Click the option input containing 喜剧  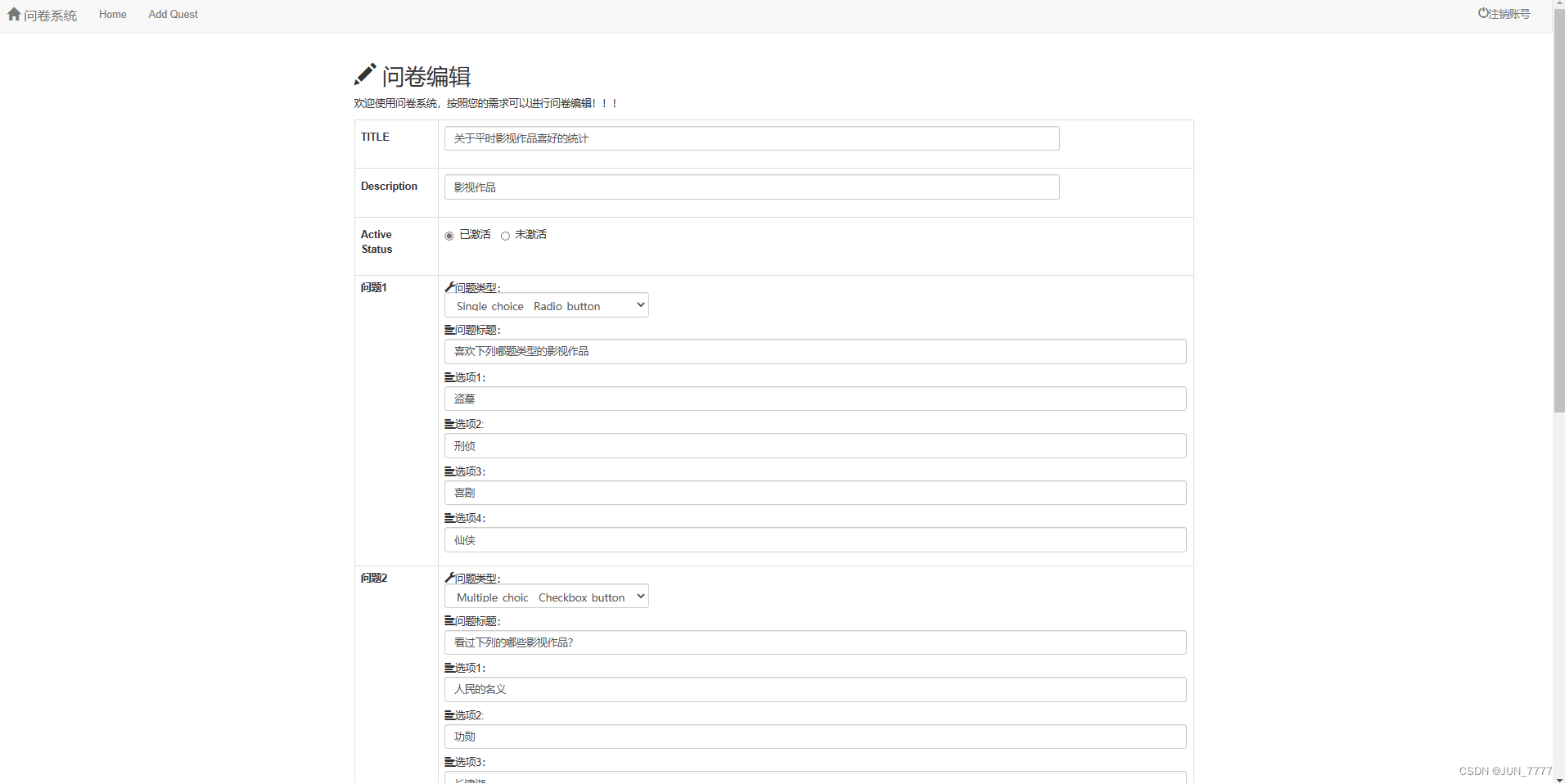click(x=815, y=493)
